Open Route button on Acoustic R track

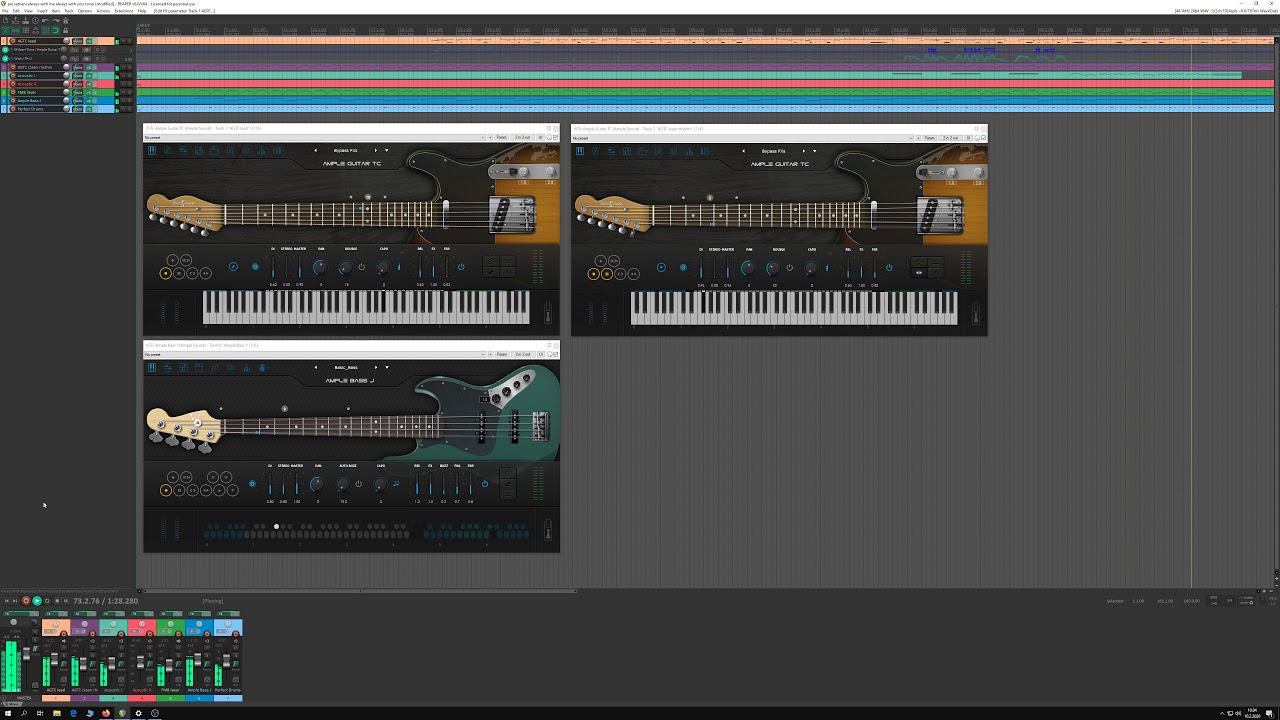[78, 84]
